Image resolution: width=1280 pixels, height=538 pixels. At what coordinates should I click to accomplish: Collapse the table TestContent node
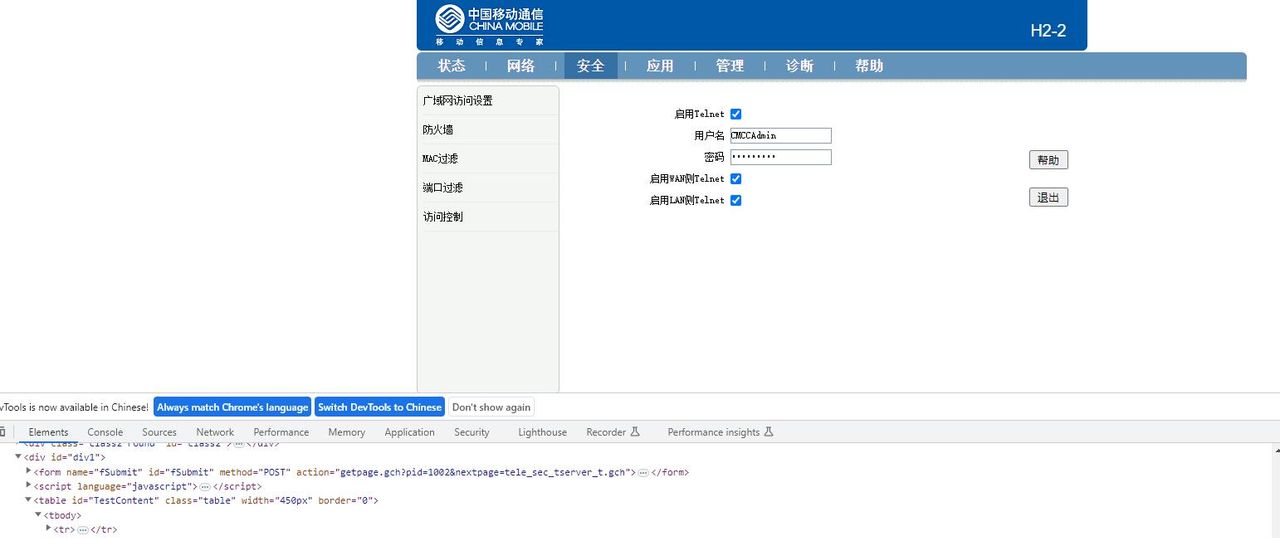[29, 500]
